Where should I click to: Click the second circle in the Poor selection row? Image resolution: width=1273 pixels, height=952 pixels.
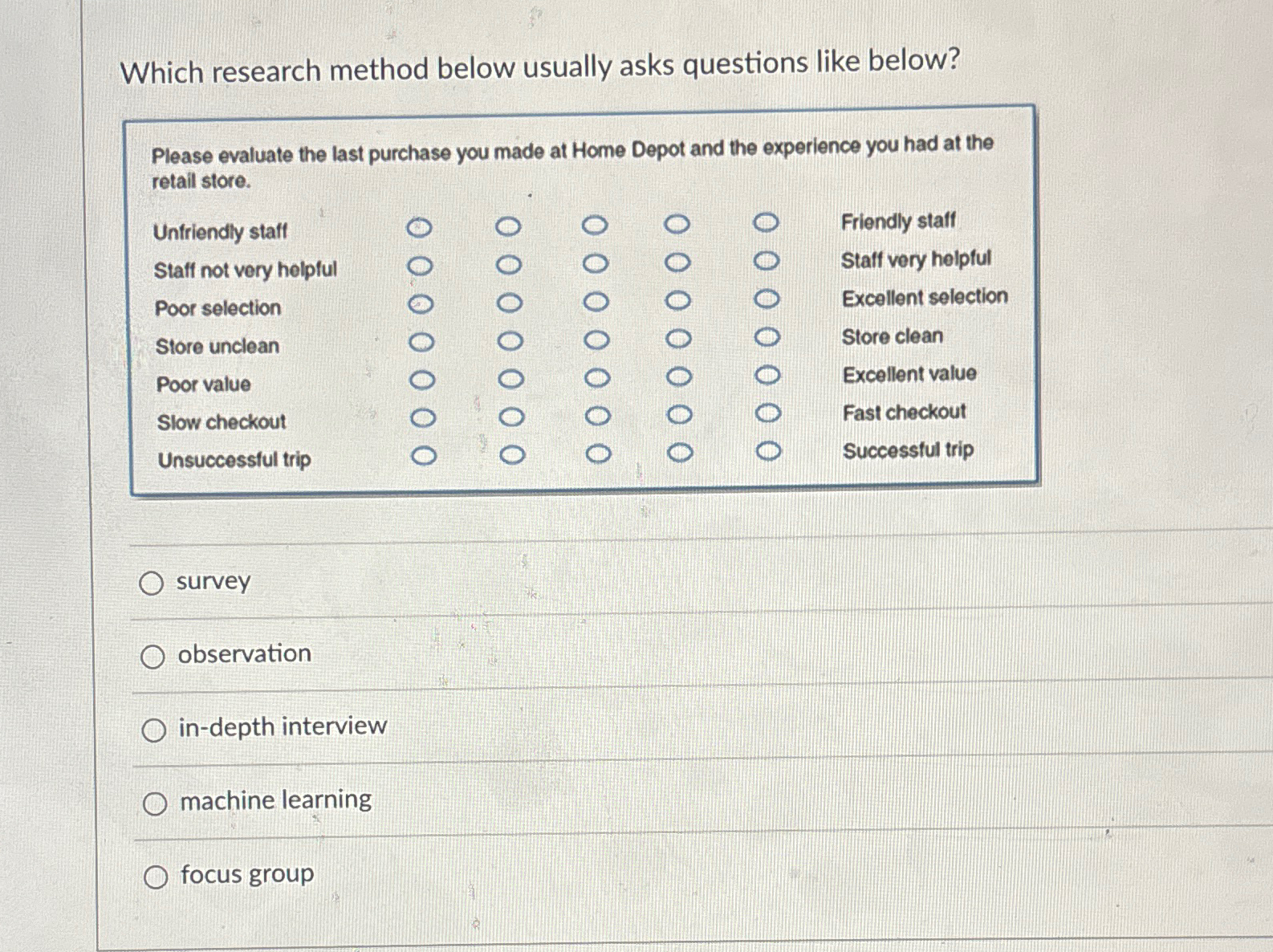[x=511, y=303]
